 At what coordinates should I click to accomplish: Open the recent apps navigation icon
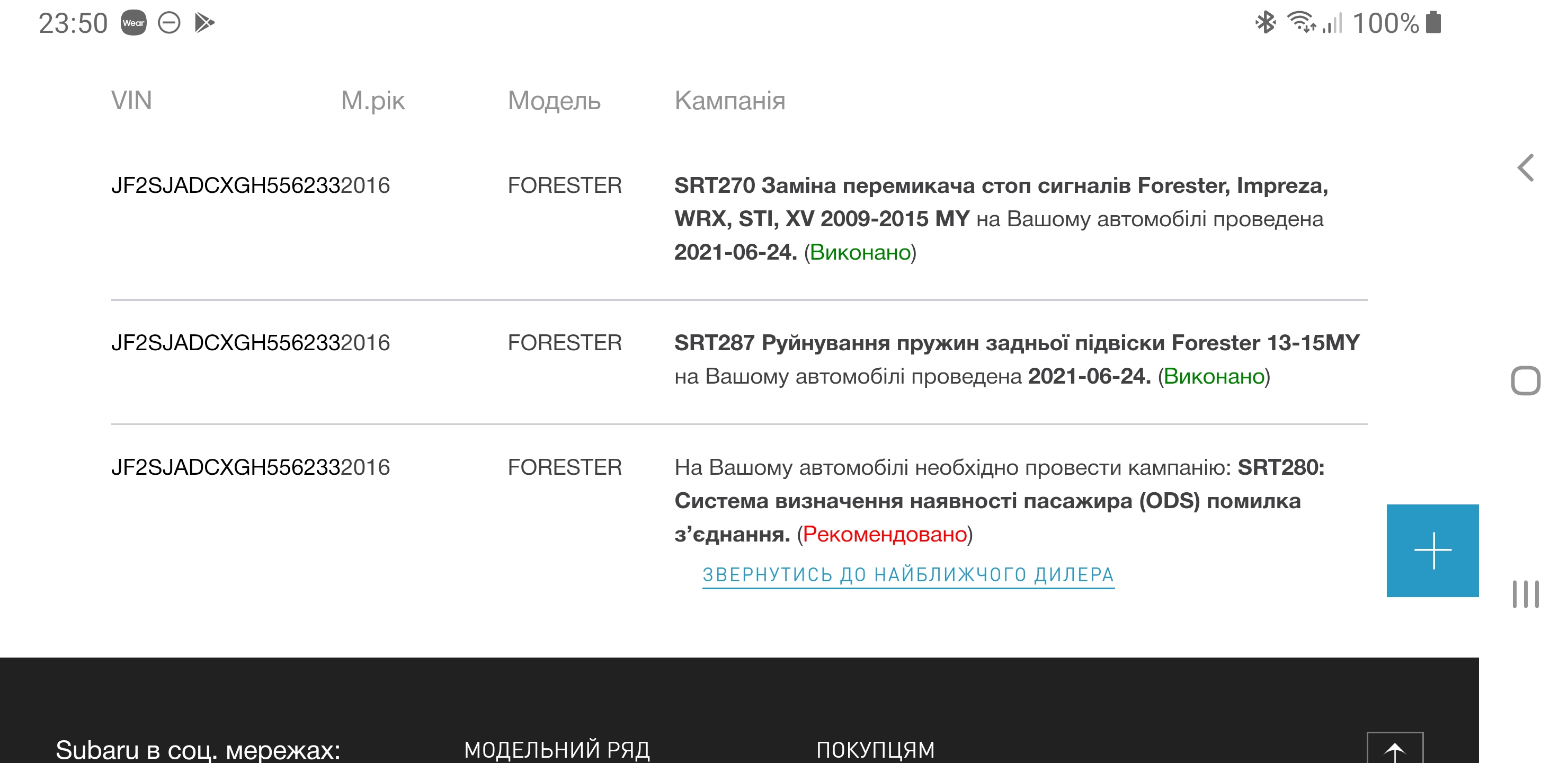point(1526,594)
